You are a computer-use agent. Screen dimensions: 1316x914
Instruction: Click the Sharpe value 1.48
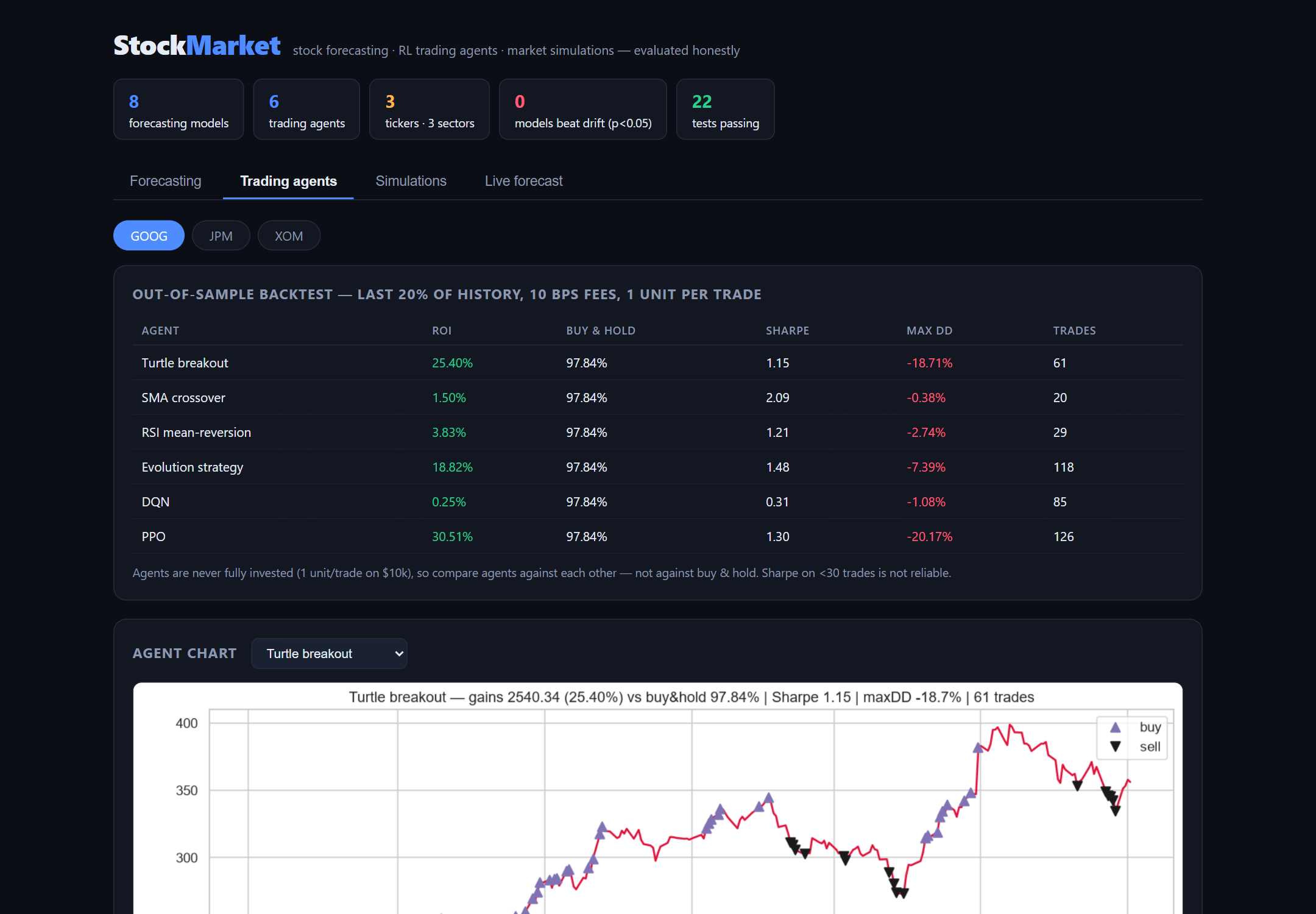[x=777, y=467]
